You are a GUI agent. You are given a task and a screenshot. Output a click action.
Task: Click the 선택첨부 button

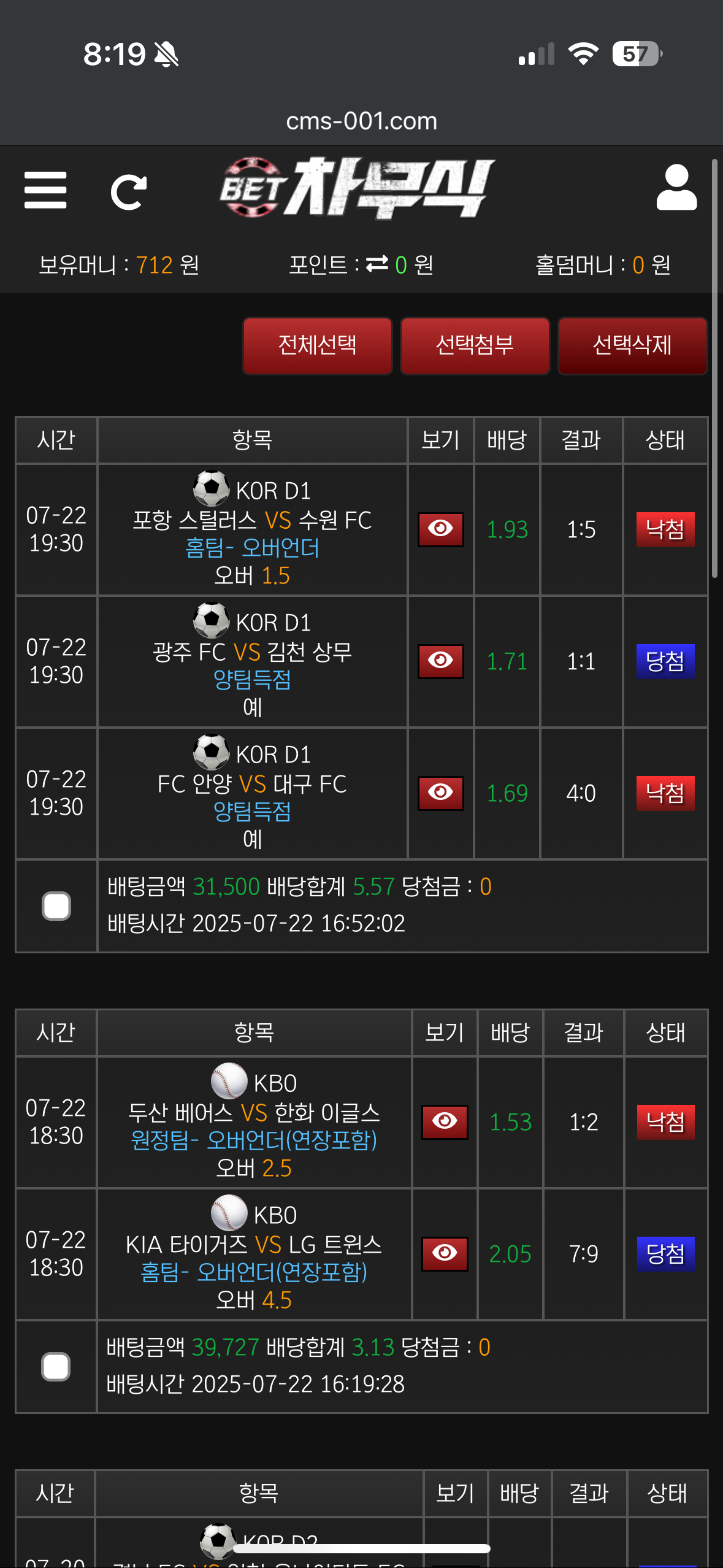pyautogui.click(x=475, y=345)
